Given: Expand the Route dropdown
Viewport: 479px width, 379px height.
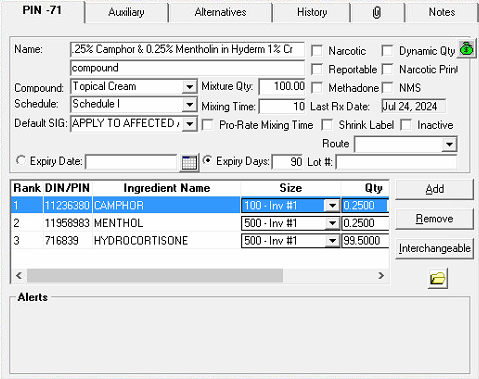Looking at the screenshot, I should (449, 145).
